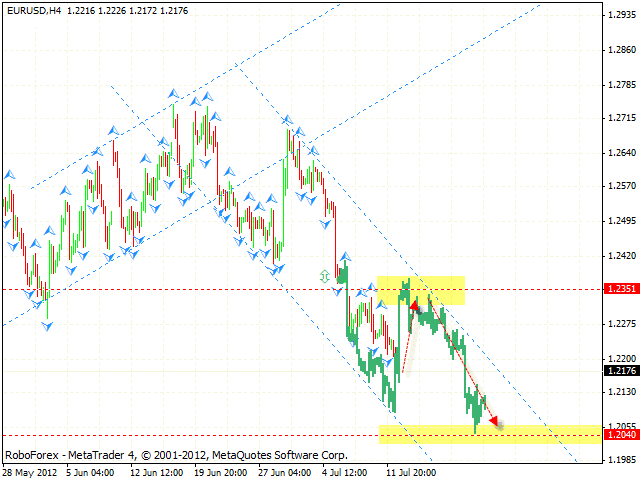Click the 1.2275 price axis label

coord(622,324)
